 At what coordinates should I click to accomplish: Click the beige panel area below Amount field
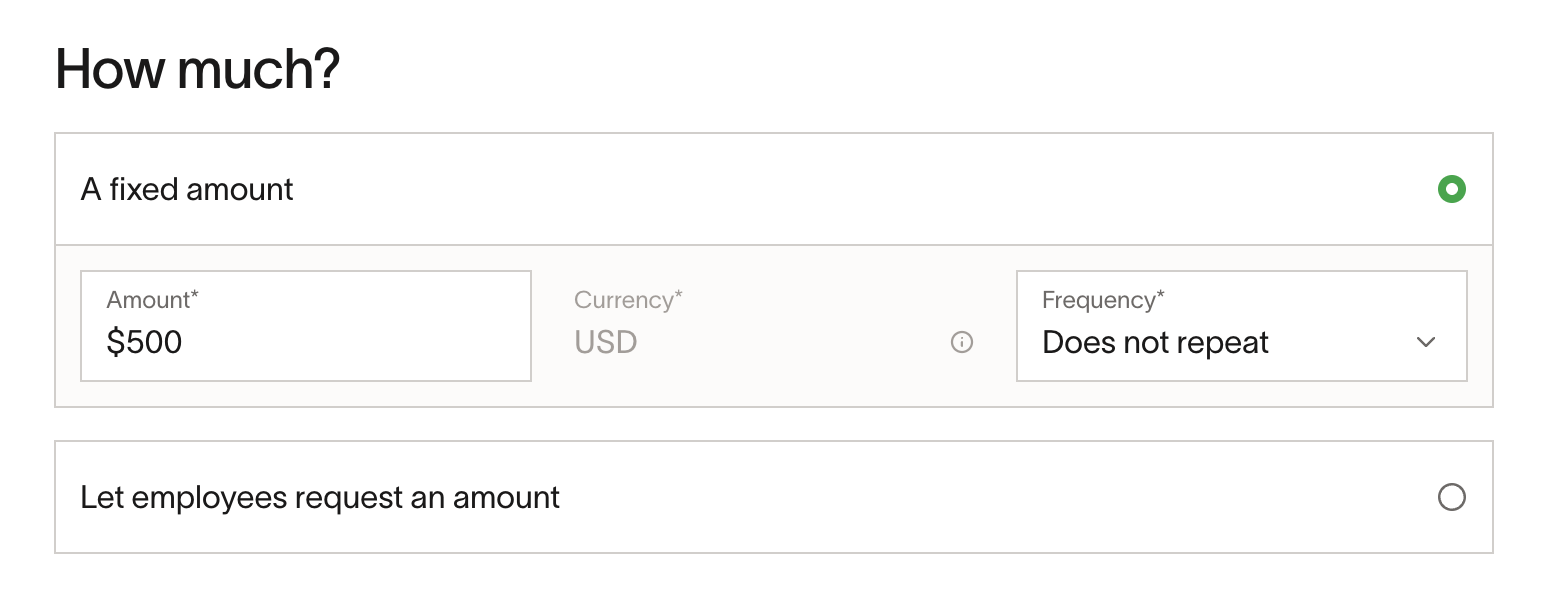pos(306,394)
